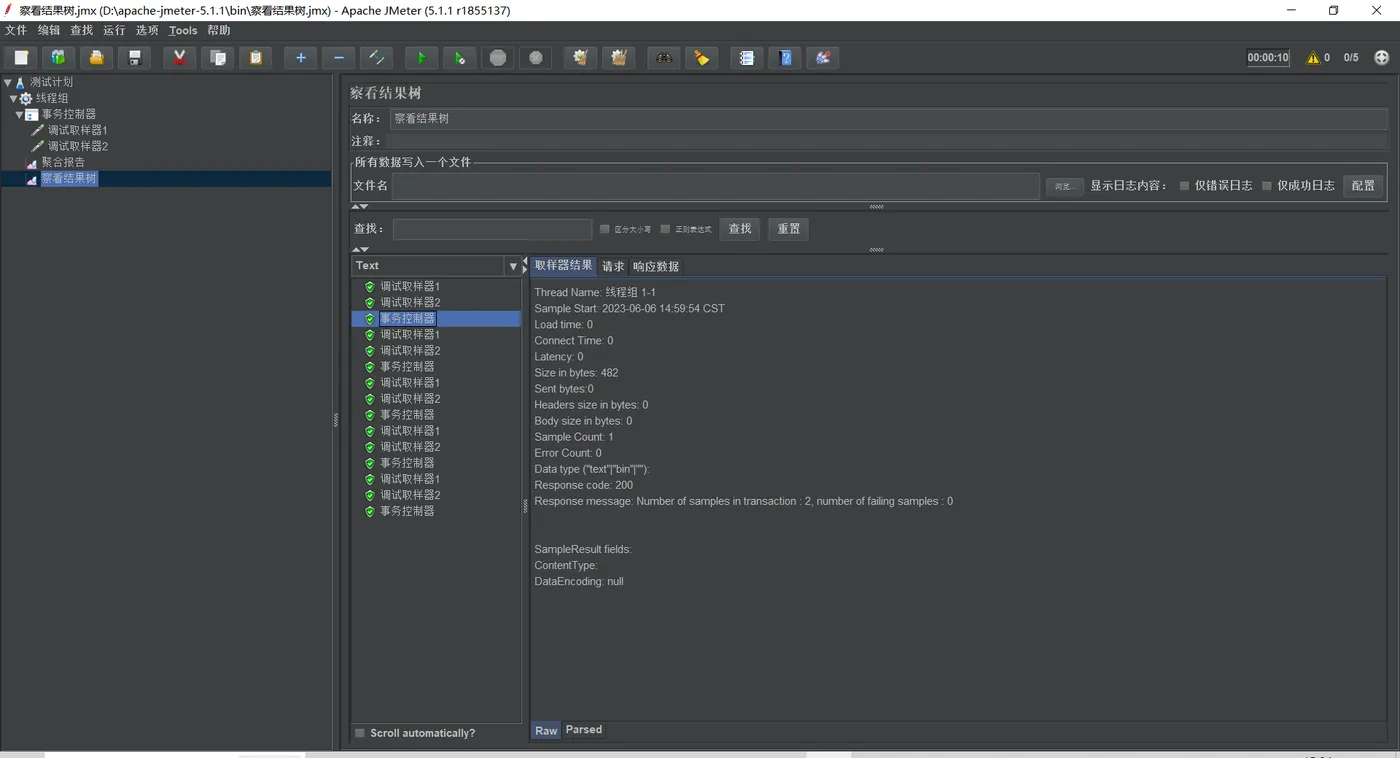This screenshot has width=1400, height=758.
Task: Open the Text renderer dropdown
Action: 513,266
